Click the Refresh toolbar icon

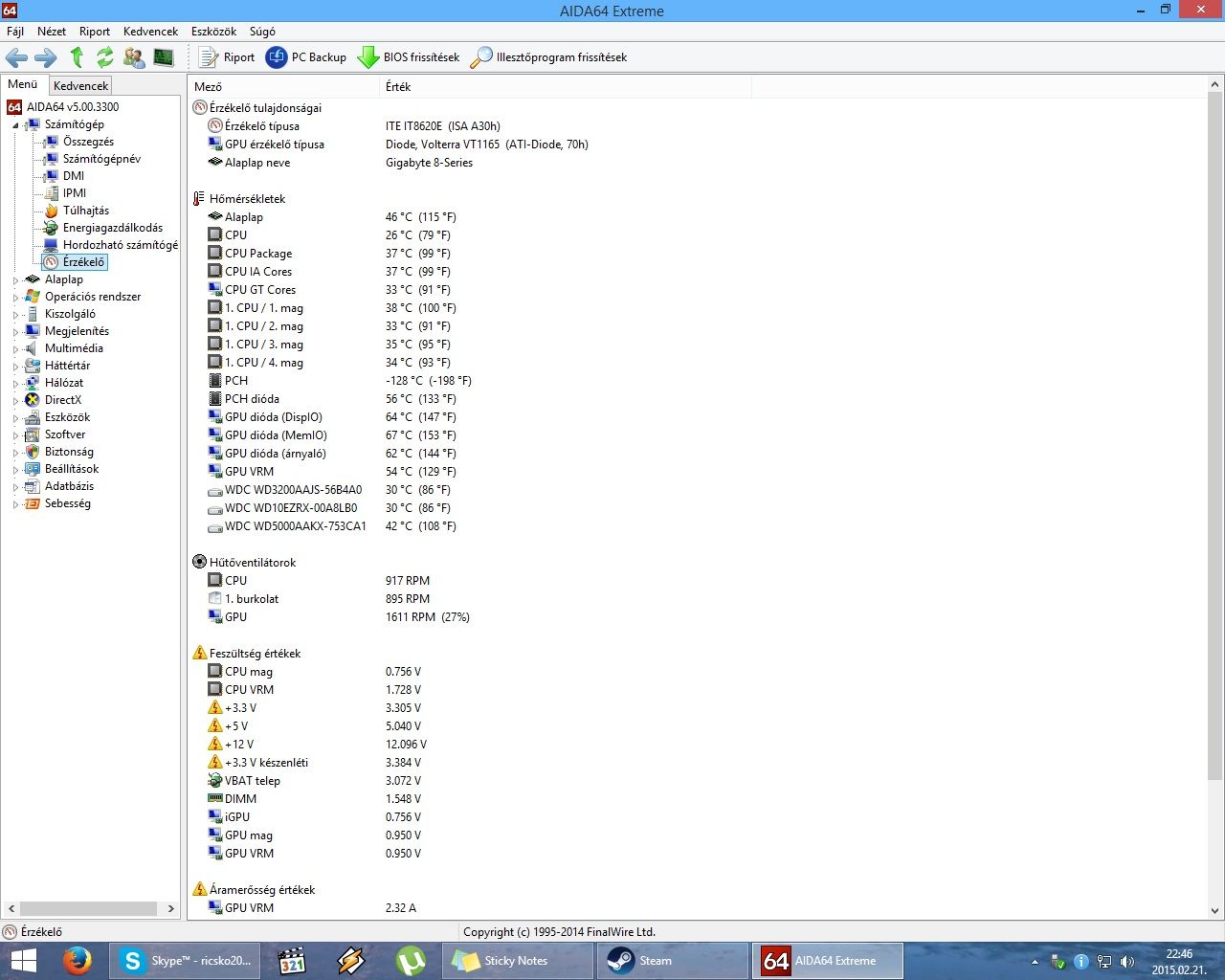click(x=105, y=57)
